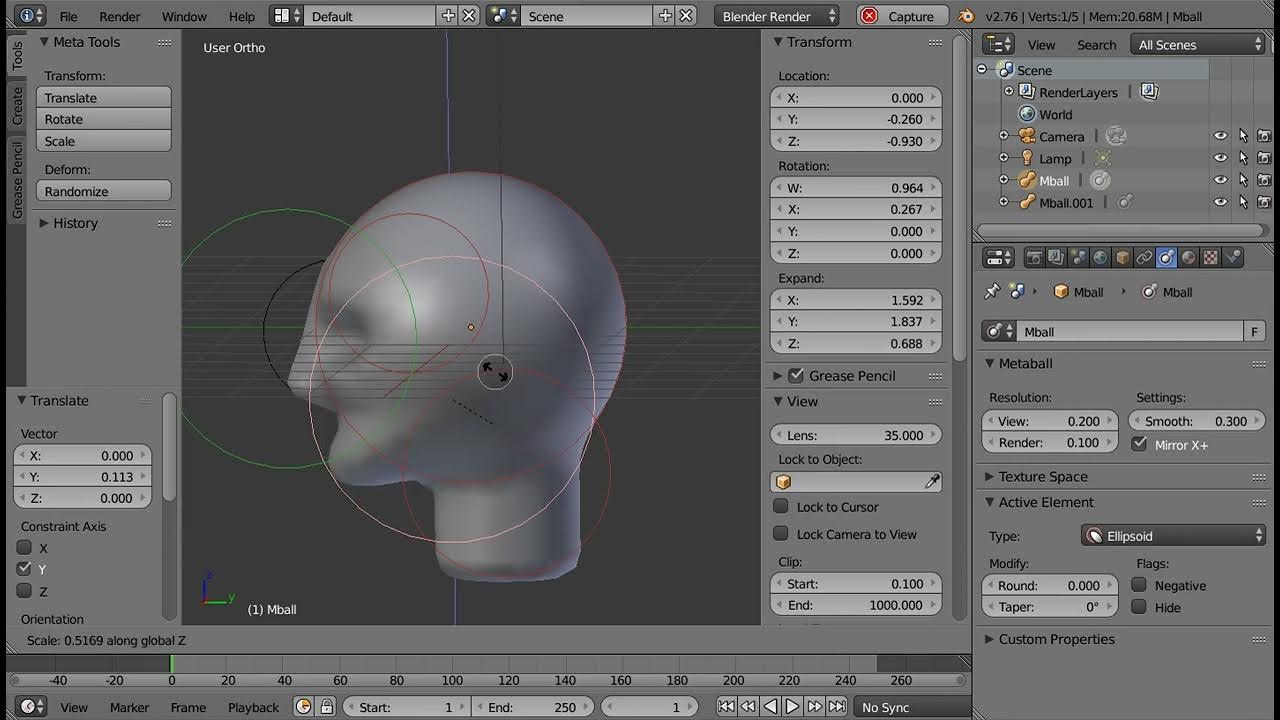
Task: Jump to first frame in timeline
Action: pos(726,707)
